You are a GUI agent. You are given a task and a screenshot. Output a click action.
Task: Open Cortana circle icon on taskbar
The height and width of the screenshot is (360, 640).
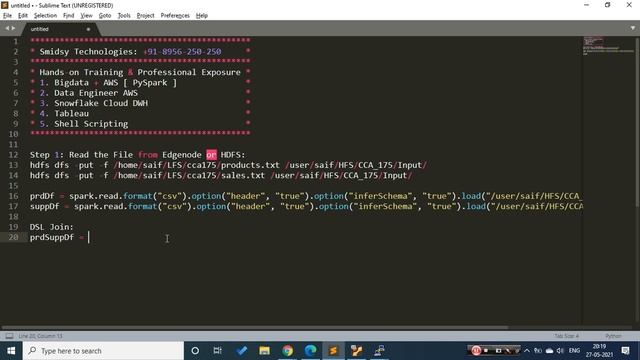click(x=195, y=351)
